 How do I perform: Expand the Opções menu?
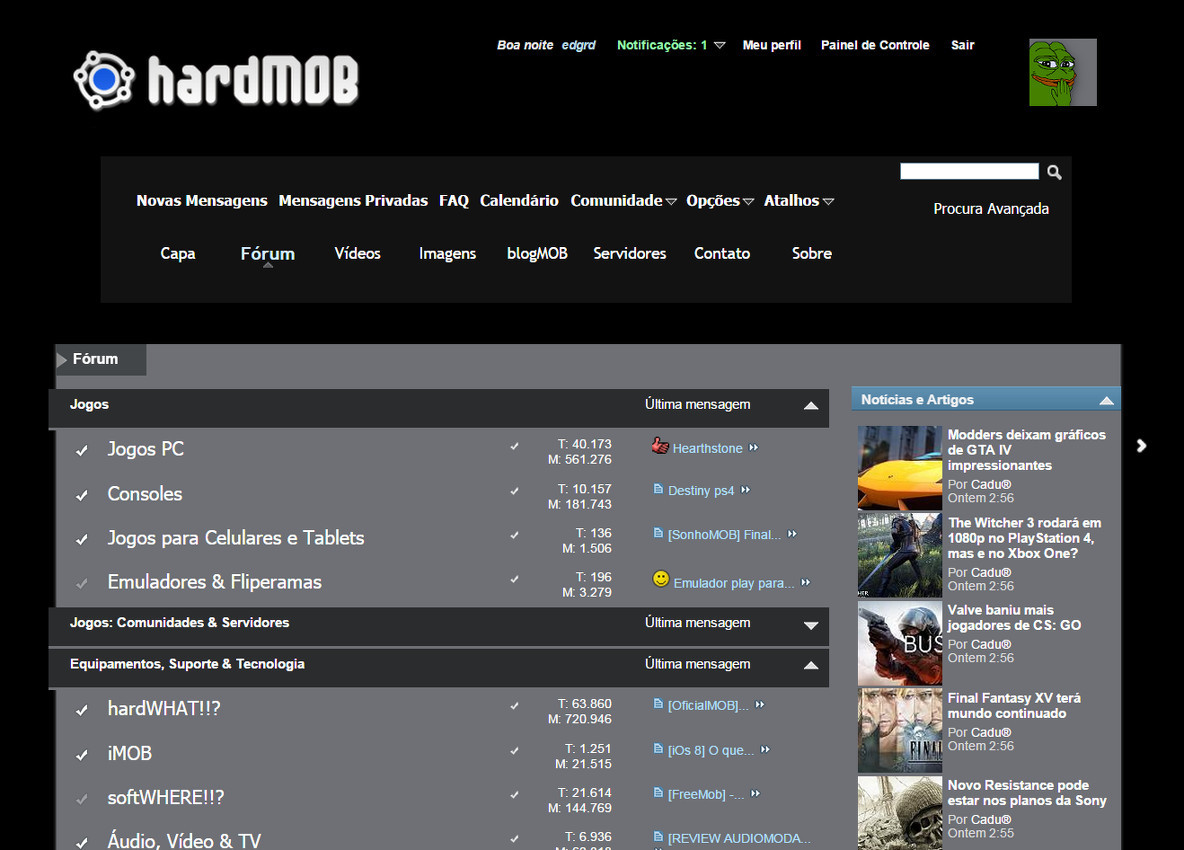(720, 201)
